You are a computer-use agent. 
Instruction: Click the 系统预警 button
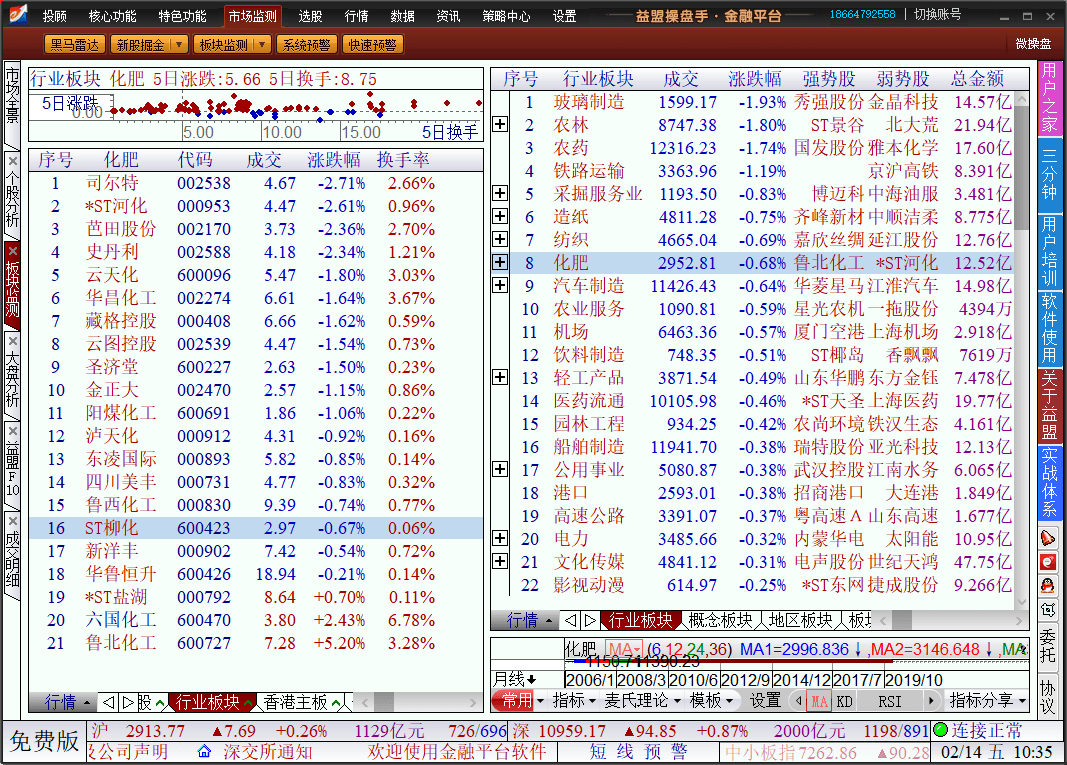click(306, 44)
